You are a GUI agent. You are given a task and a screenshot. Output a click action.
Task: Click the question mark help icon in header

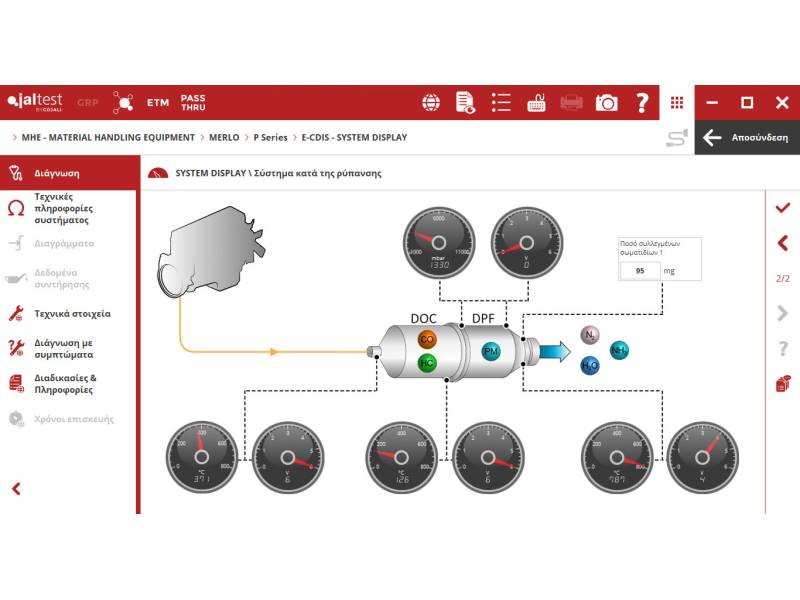642,103
